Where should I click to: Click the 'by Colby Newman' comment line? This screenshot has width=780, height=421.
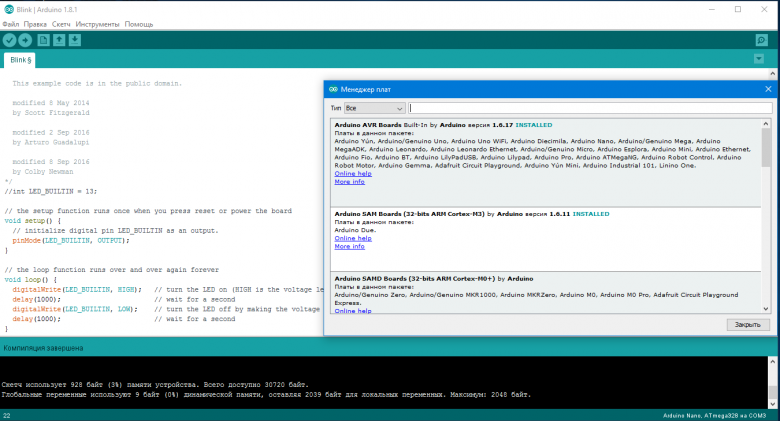pos(43,172)
